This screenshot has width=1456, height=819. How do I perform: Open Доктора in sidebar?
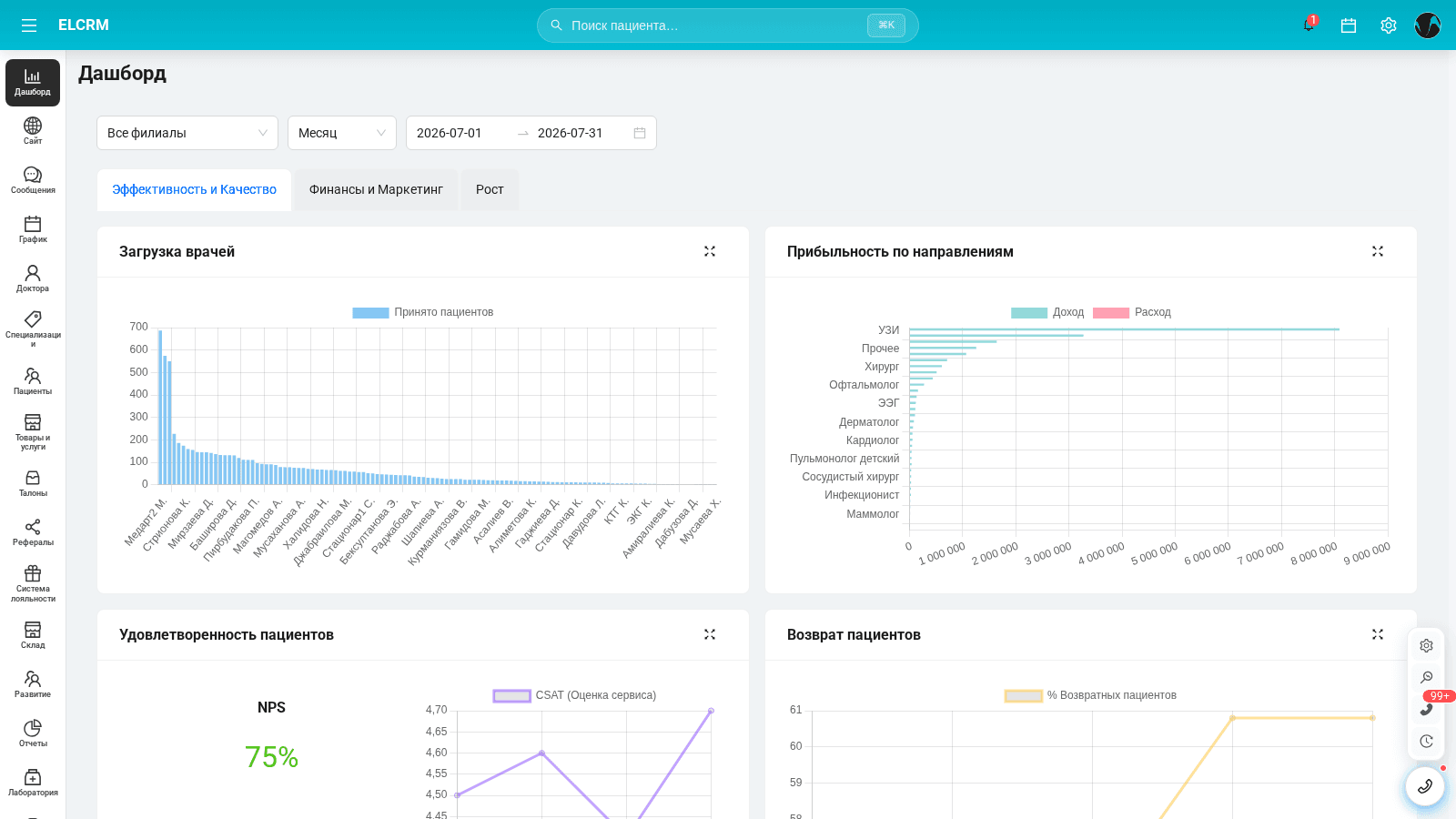point(33,278)
